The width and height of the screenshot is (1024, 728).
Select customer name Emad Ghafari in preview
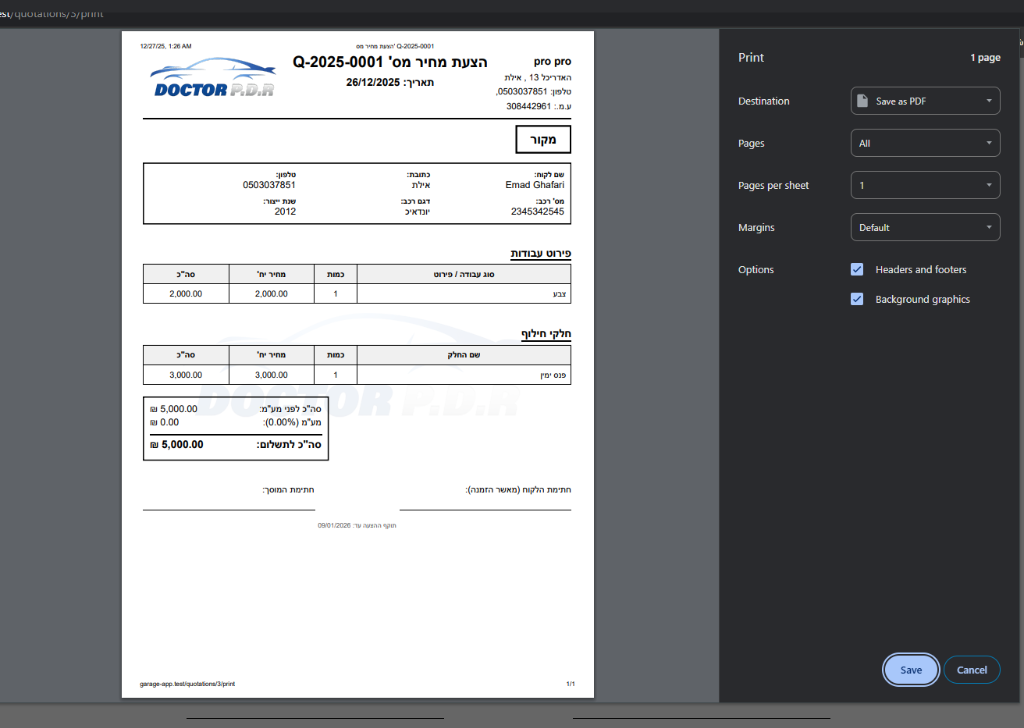pos(535,185)
